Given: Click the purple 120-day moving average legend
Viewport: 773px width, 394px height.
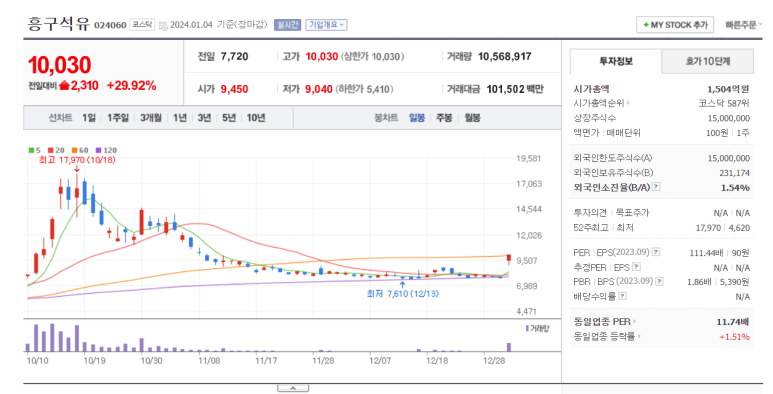Looking at the screenshot, I should coord(106,150).
